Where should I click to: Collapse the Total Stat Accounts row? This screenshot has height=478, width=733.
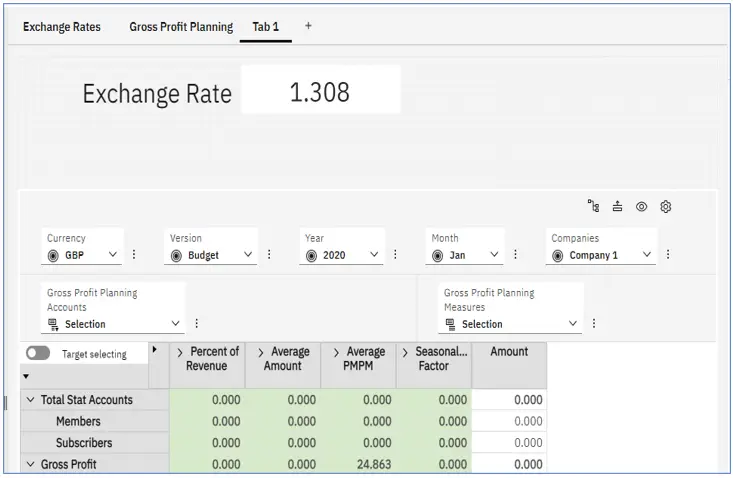click(30, 400)
